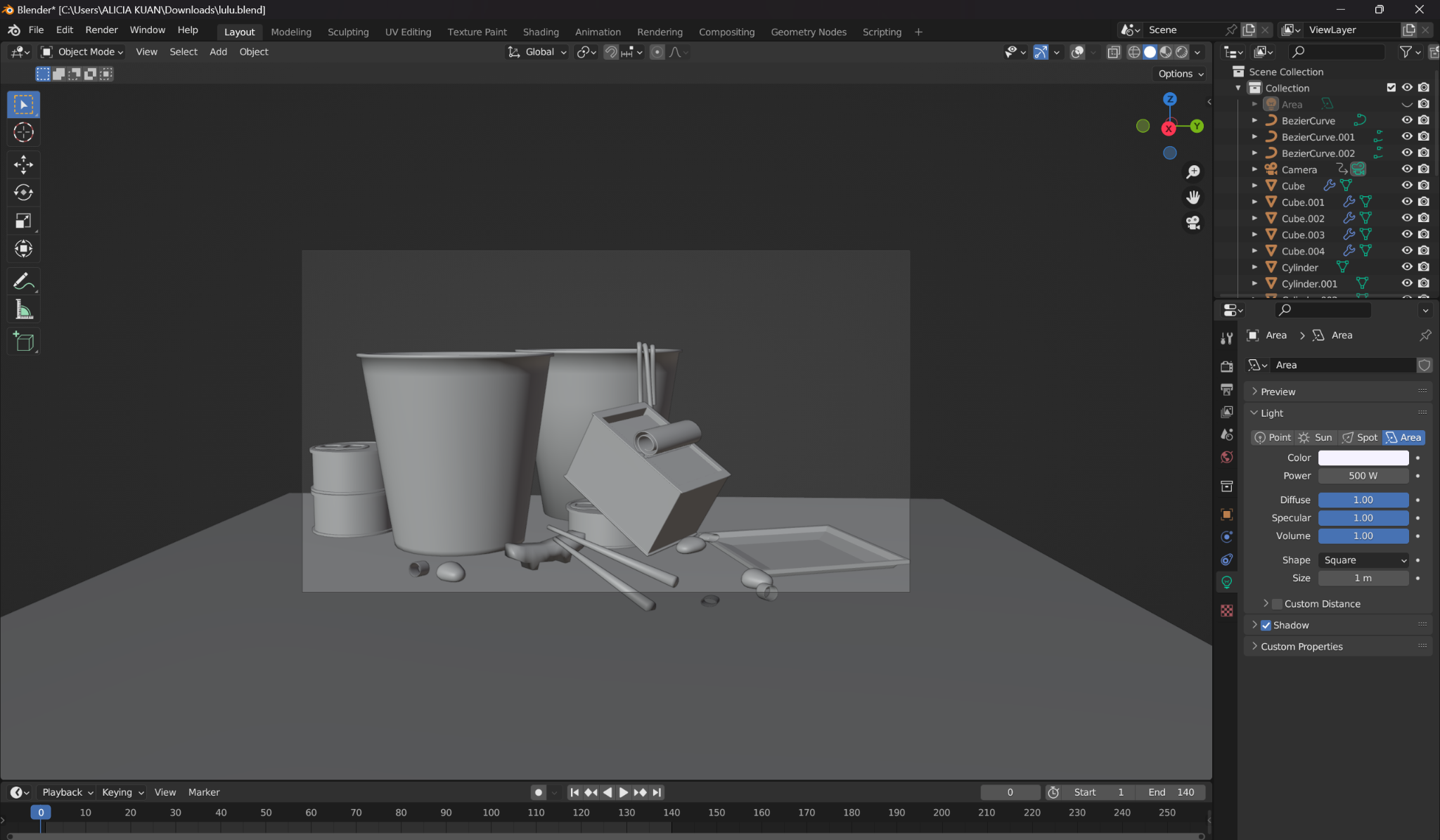Switch to rendered viewport shading

[1182, 52]
